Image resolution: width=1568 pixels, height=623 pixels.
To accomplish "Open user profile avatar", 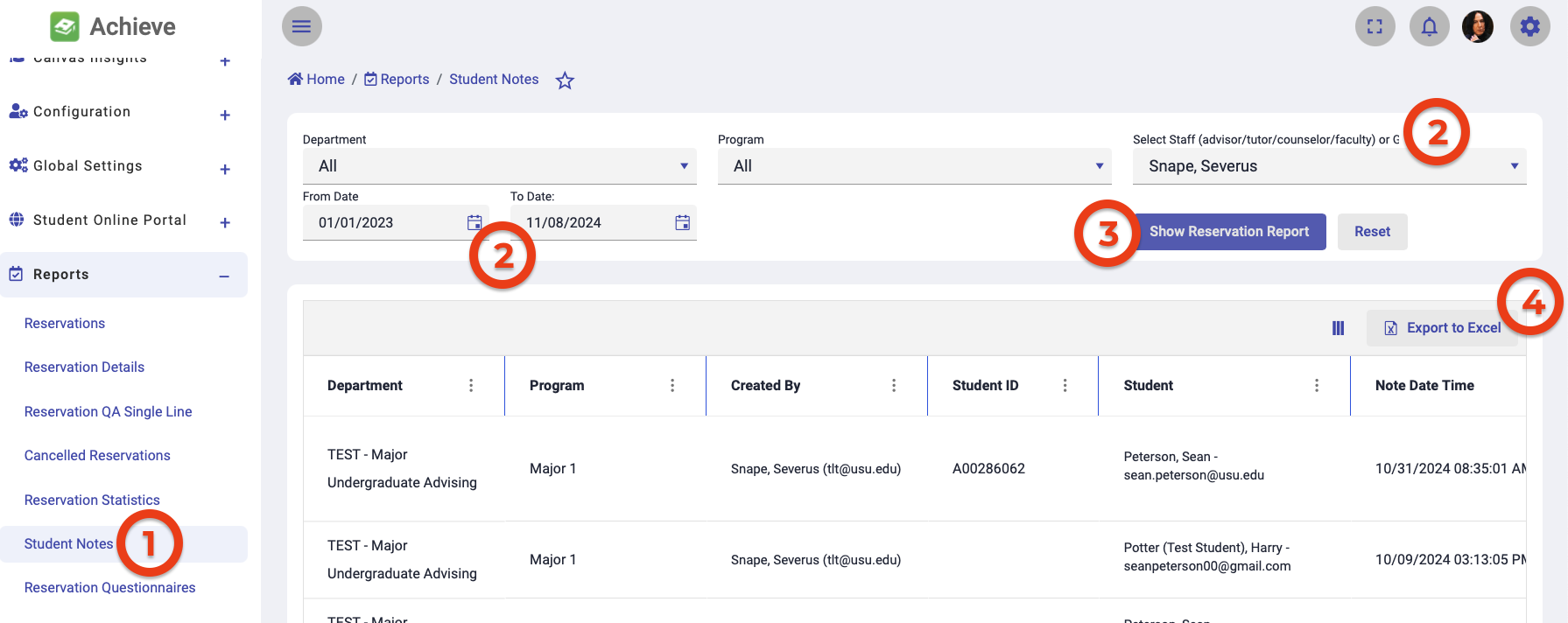I will [x=1478, y=26].
